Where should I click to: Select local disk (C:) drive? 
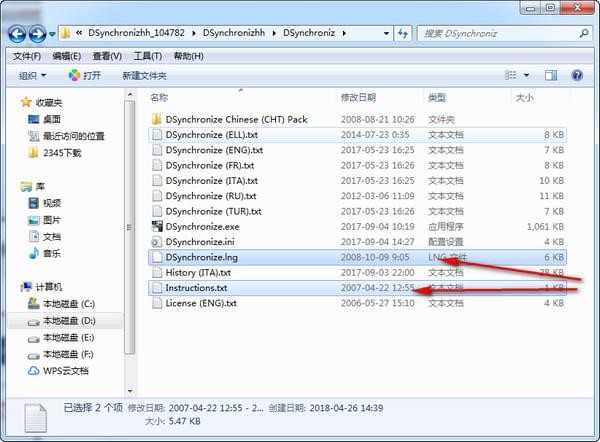point(67,303)
